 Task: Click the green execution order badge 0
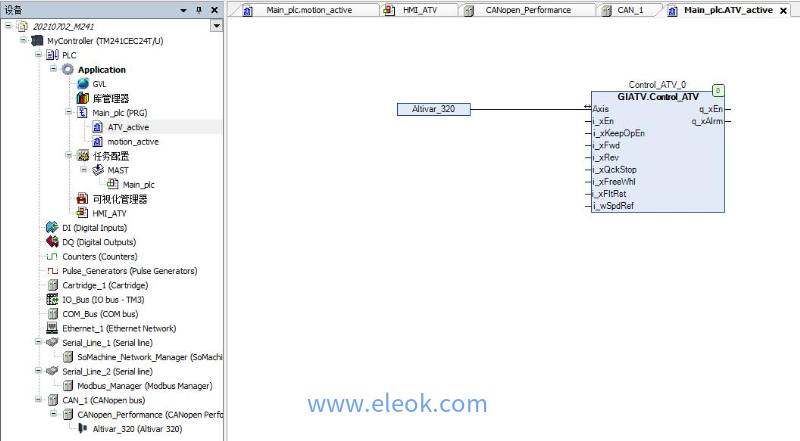click(718, 91)
